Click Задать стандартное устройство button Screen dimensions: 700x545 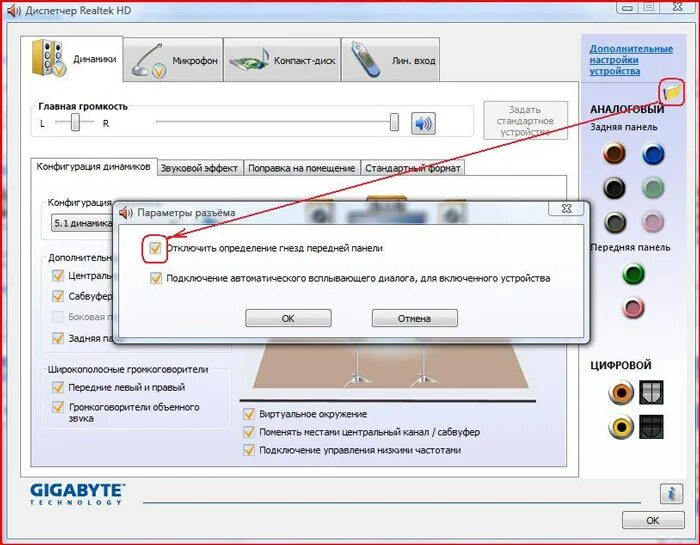pos(525,121)
